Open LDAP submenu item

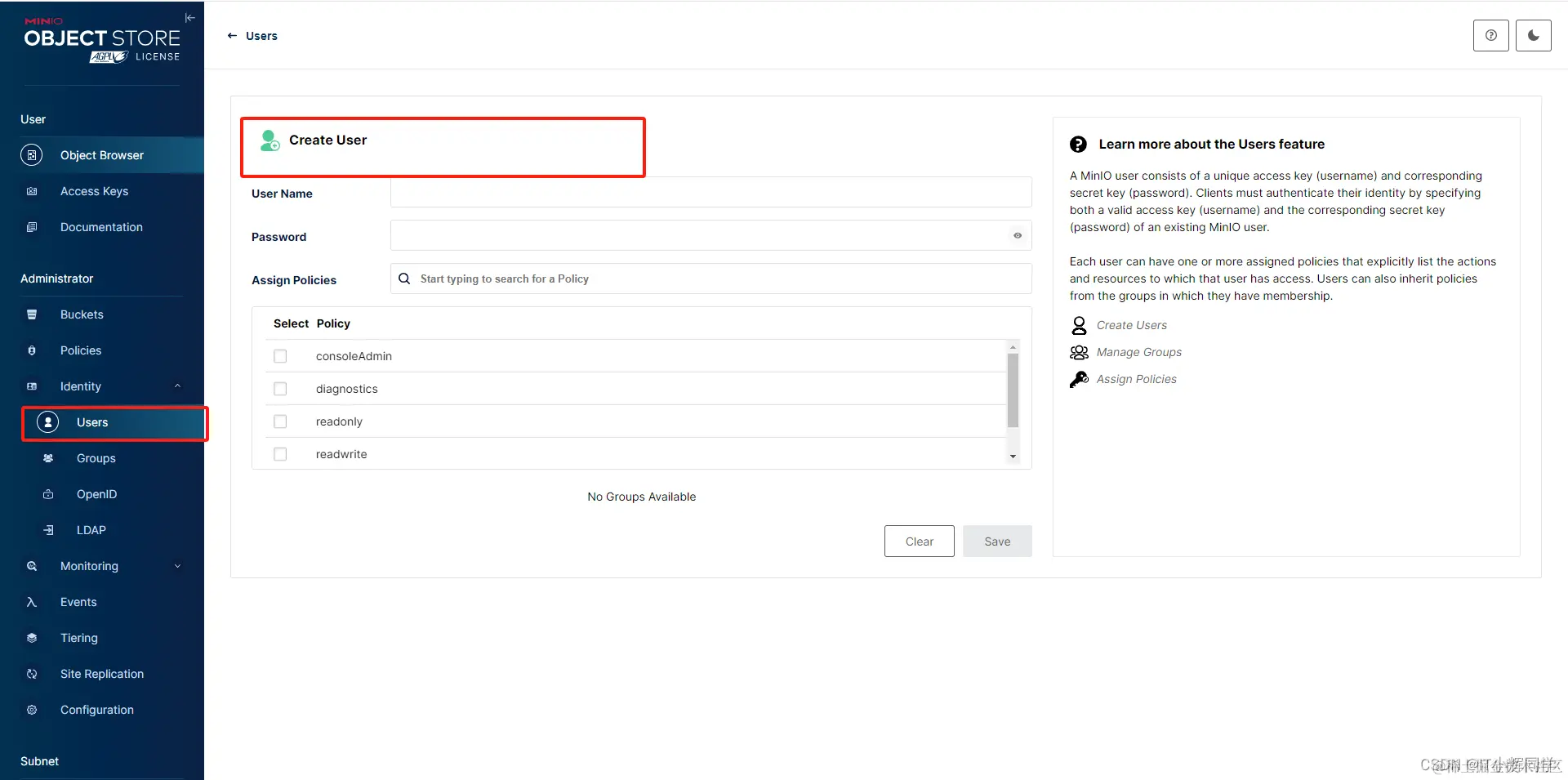[x=102, y=530]
